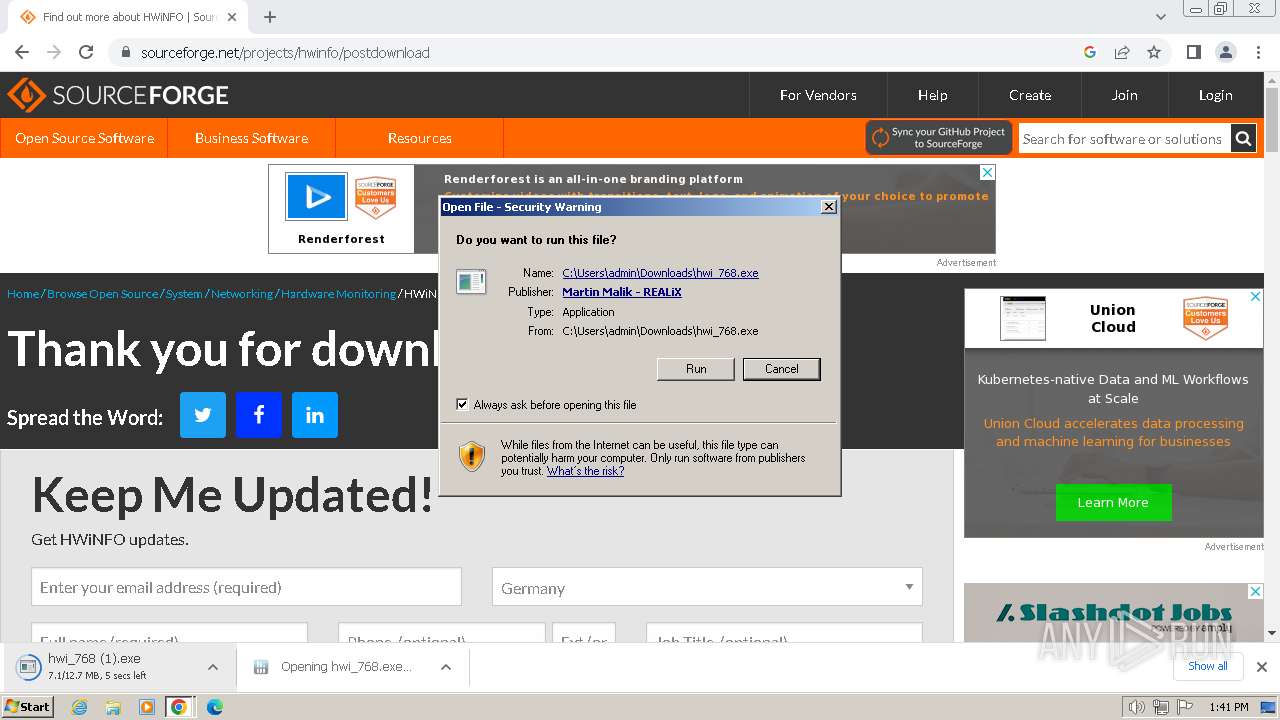Viewport: 1280px width, 720px height.
Task: Close the Security Warning dialog
Action: point(828,207)
